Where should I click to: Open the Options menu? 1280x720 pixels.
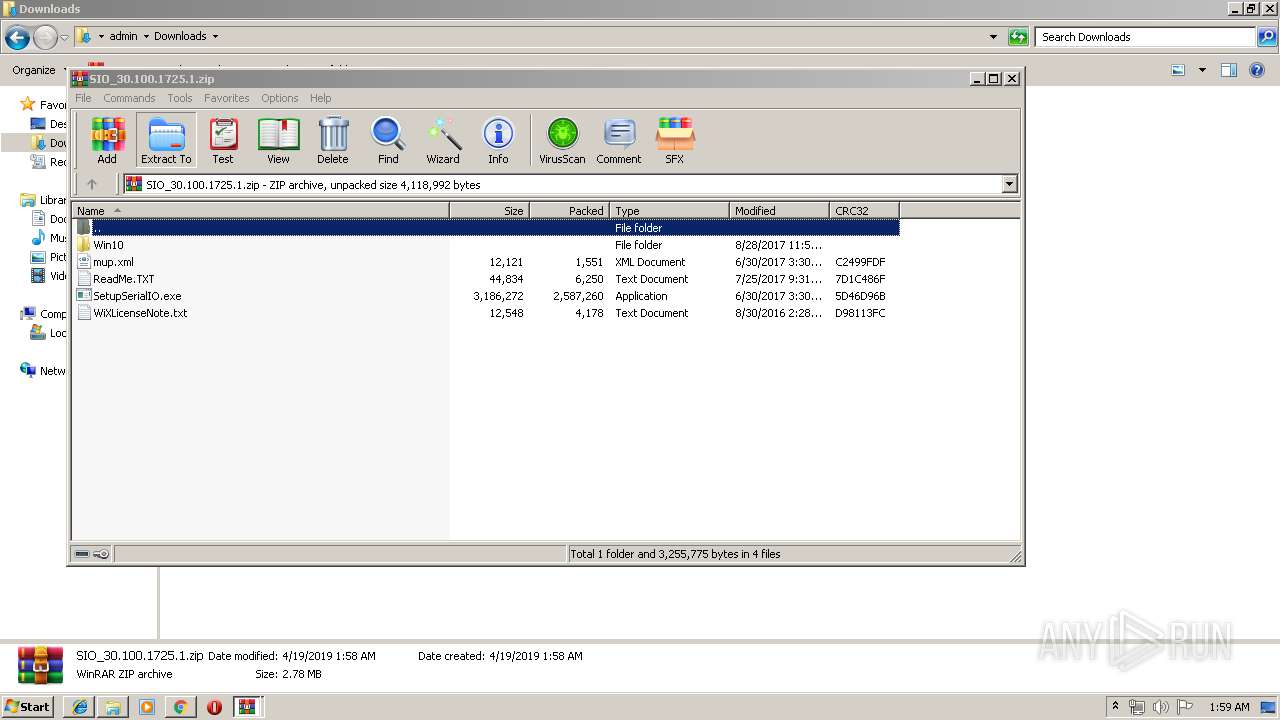click(280, 98)
